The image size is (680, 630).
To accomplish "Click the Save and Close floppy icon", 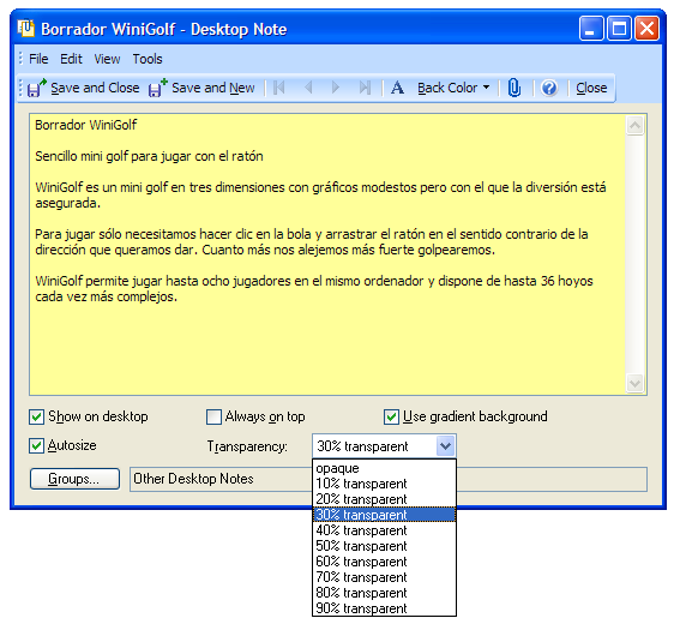I will click(x=36, y=88).
